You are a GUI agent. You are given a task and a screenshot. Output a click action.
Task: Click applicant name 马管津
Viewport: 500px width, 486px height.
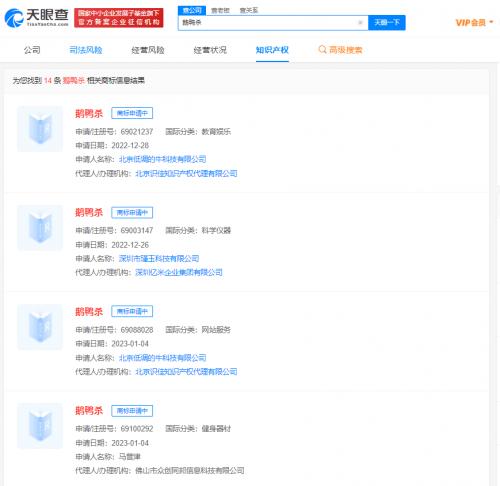tap(130, 457)
